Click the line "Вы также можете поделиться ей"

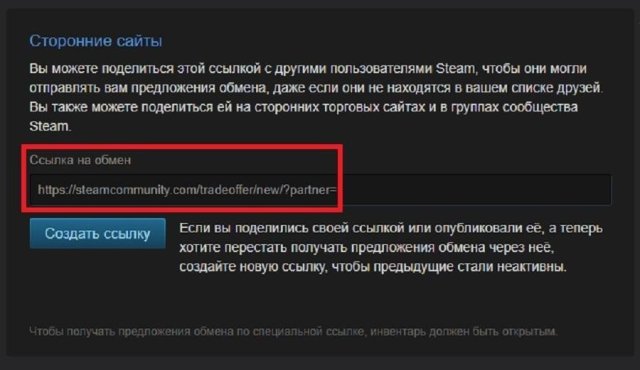tap(304, 107)
